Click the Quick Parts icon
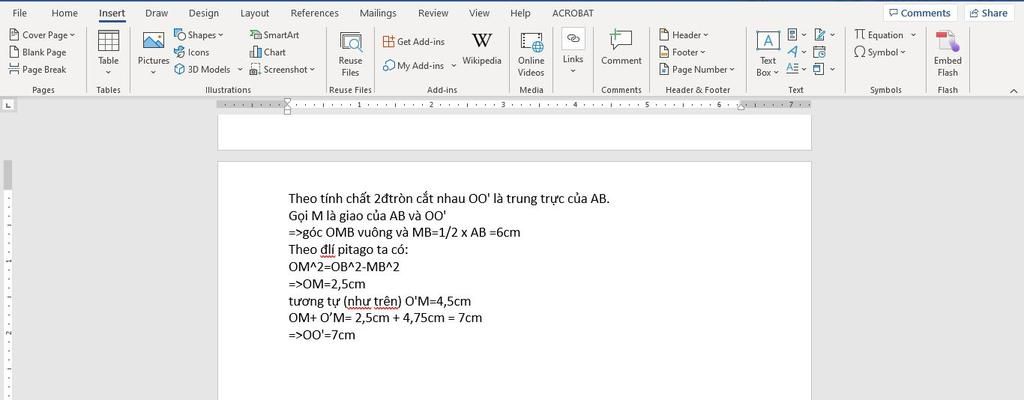The image size is (1024, 400). [792, 35]
